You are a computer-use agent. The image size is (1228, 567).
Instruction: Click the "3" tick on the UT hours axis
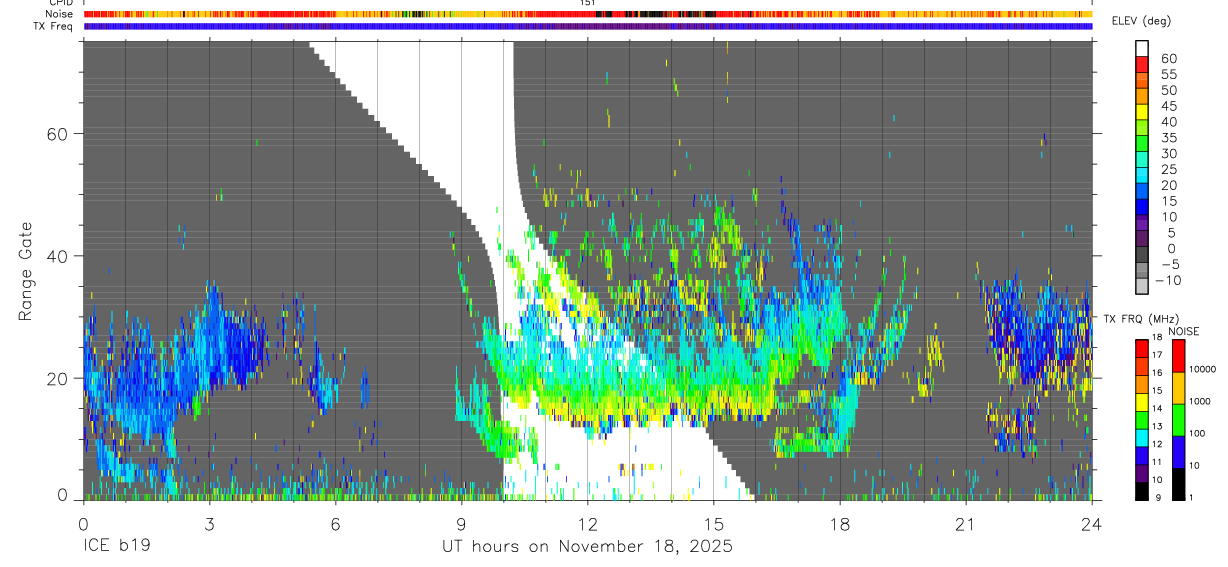pyautogui.click(x=209, y=523)
